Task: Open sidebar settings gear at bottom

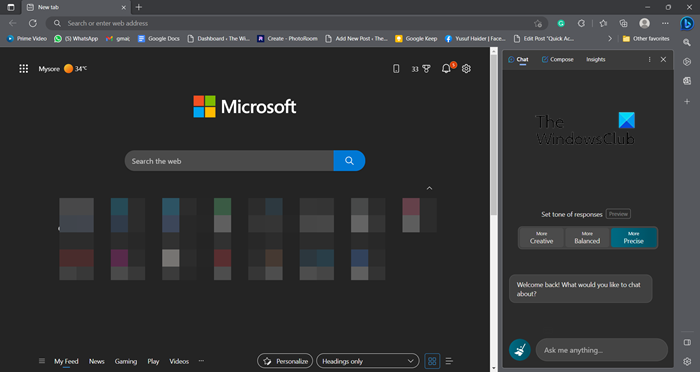Action: 687,361
